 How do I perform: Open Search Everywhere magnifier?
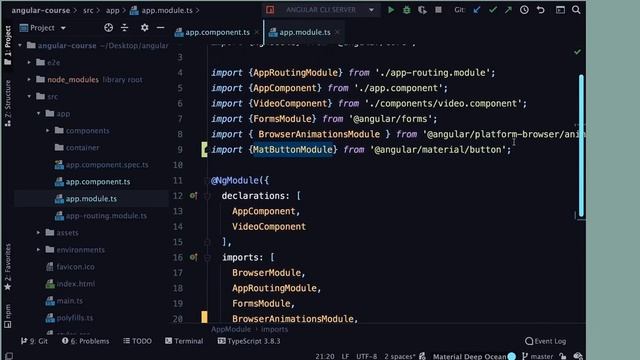click(x=576, y=10)
